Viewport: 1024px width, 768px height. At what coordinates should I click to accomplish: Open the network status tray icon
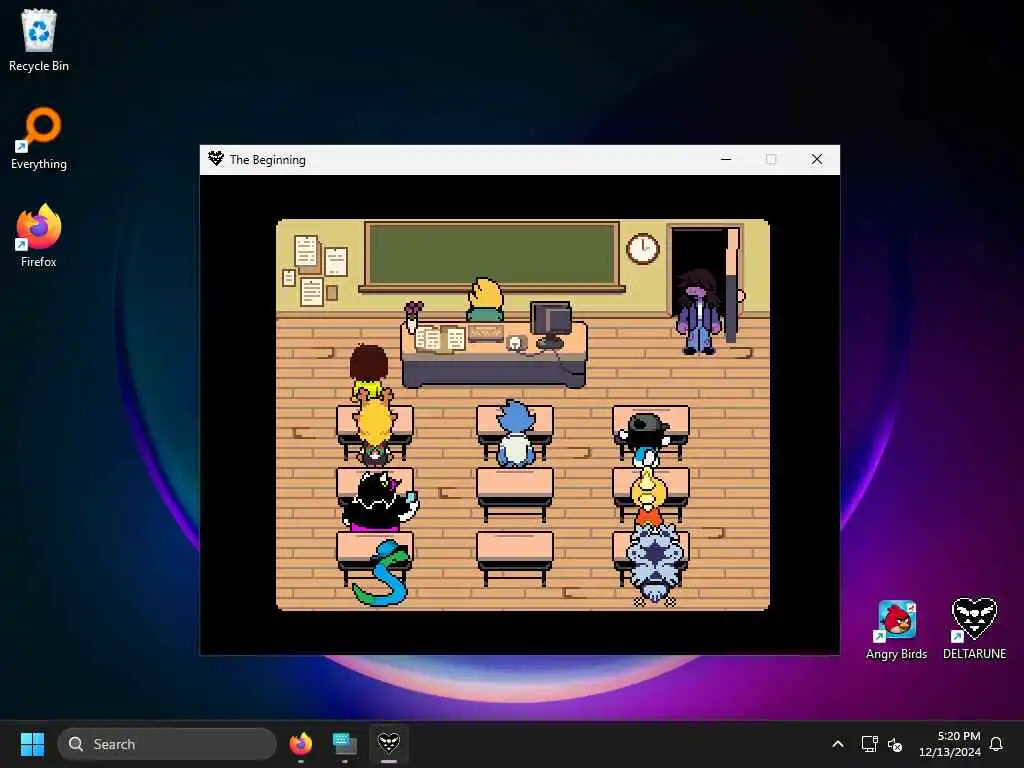pyautogui.click(x=869, y=744)
